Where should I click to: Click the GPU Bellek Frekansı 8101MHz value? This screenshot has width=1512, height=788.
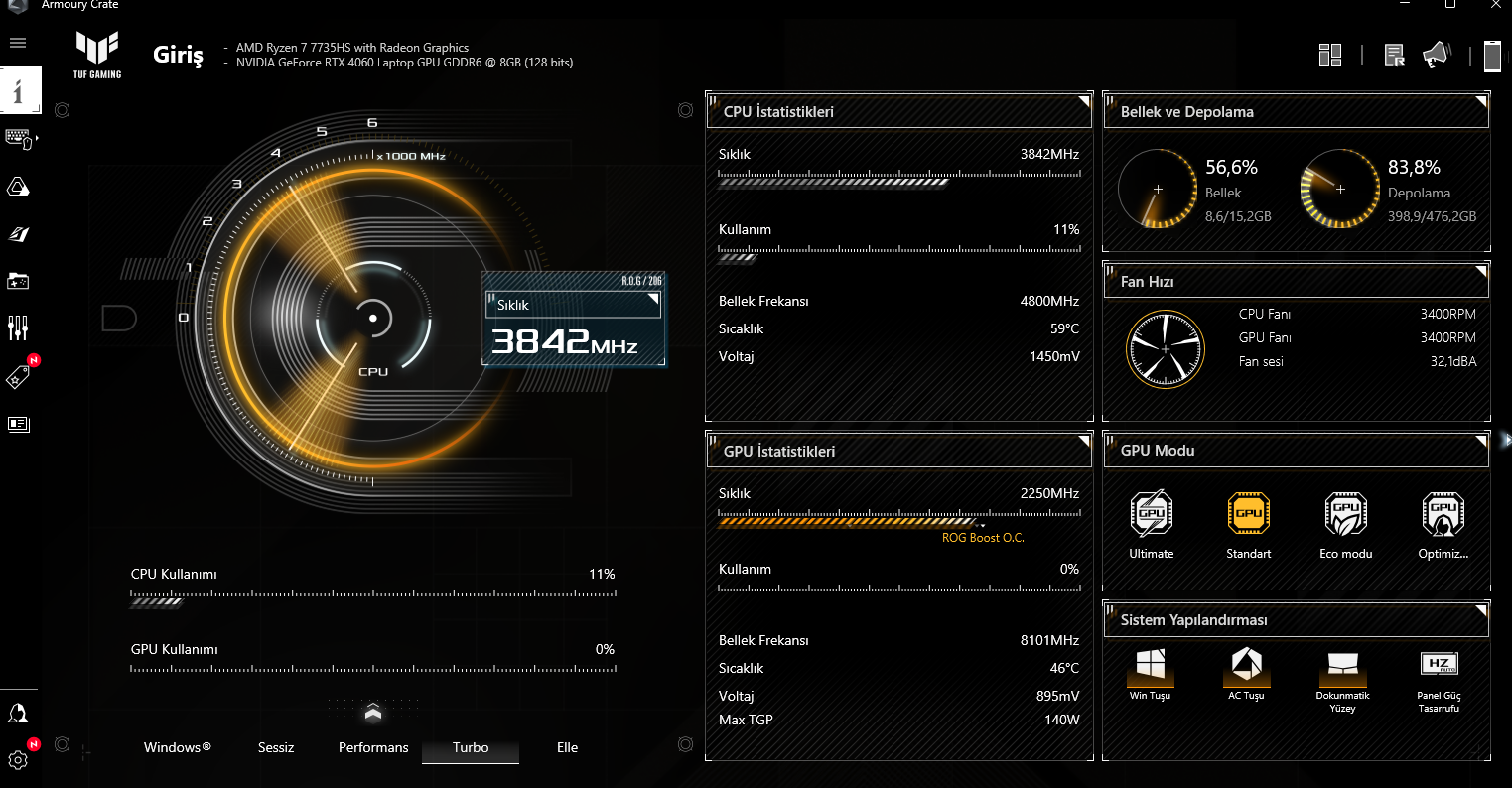pyautogui.click(x=1049, y=640)
